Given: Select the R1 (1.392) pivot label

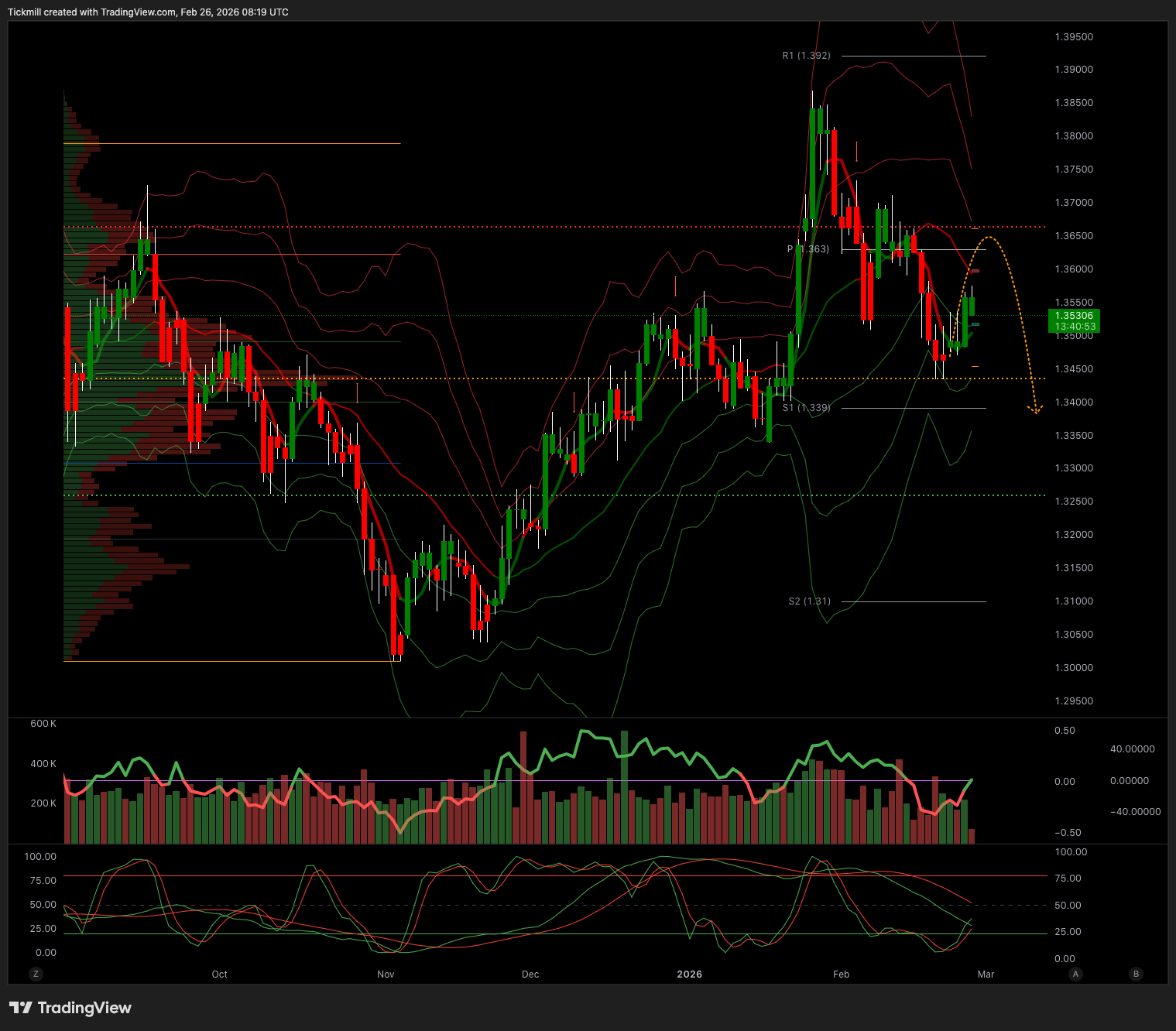Looking at the screenshot, I should [x=806, y=56].
